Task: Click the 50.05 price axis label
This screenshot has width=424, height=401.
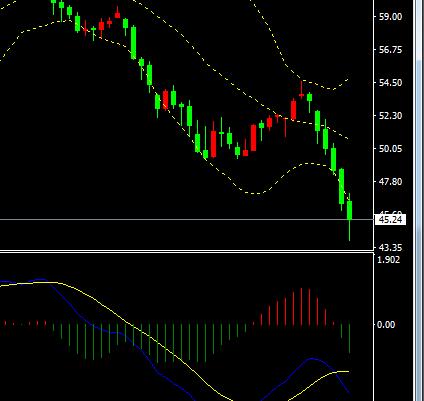Action: (x=390, y=149)
